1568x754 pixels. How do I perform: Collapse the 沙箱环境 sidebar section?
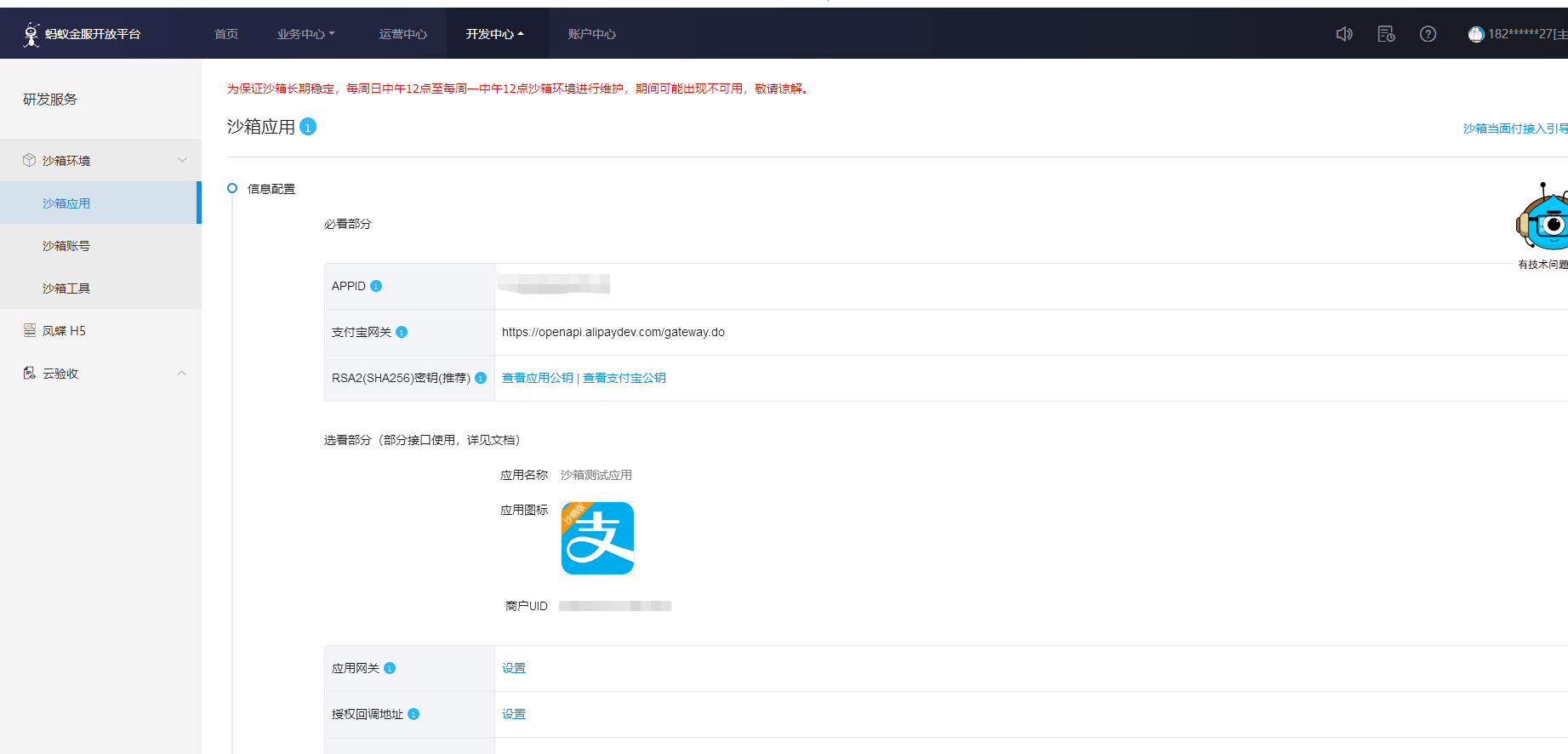(x=182, y=161)
